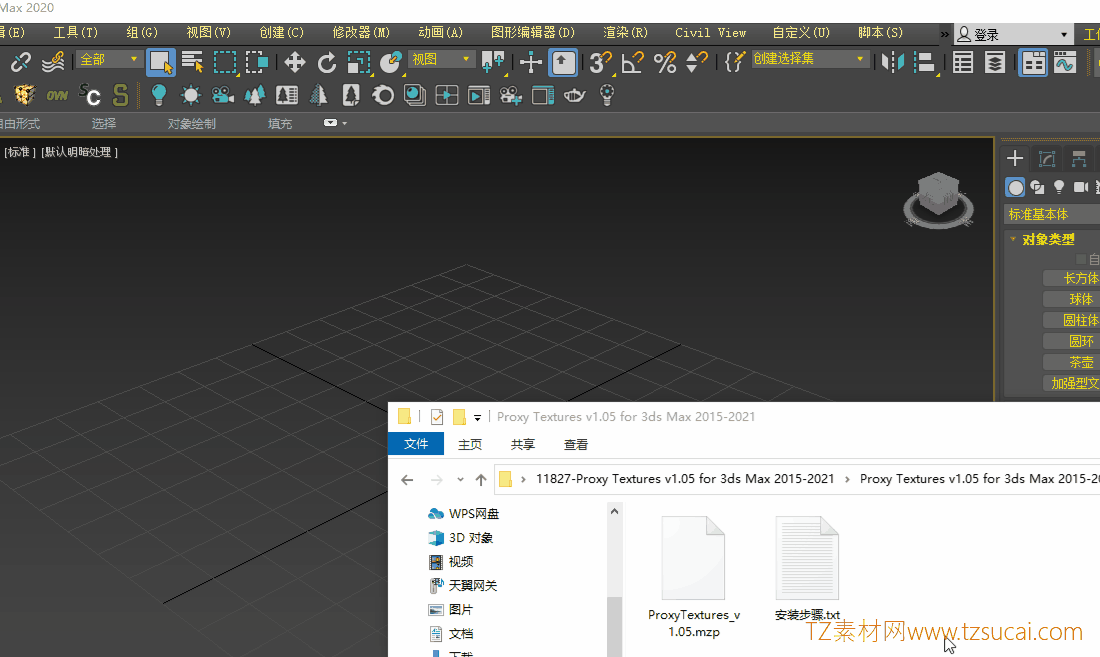Switch to the Modify panel tab
The width and height of the screenshot is (1100, 657).
click(x=1047, y=158)
